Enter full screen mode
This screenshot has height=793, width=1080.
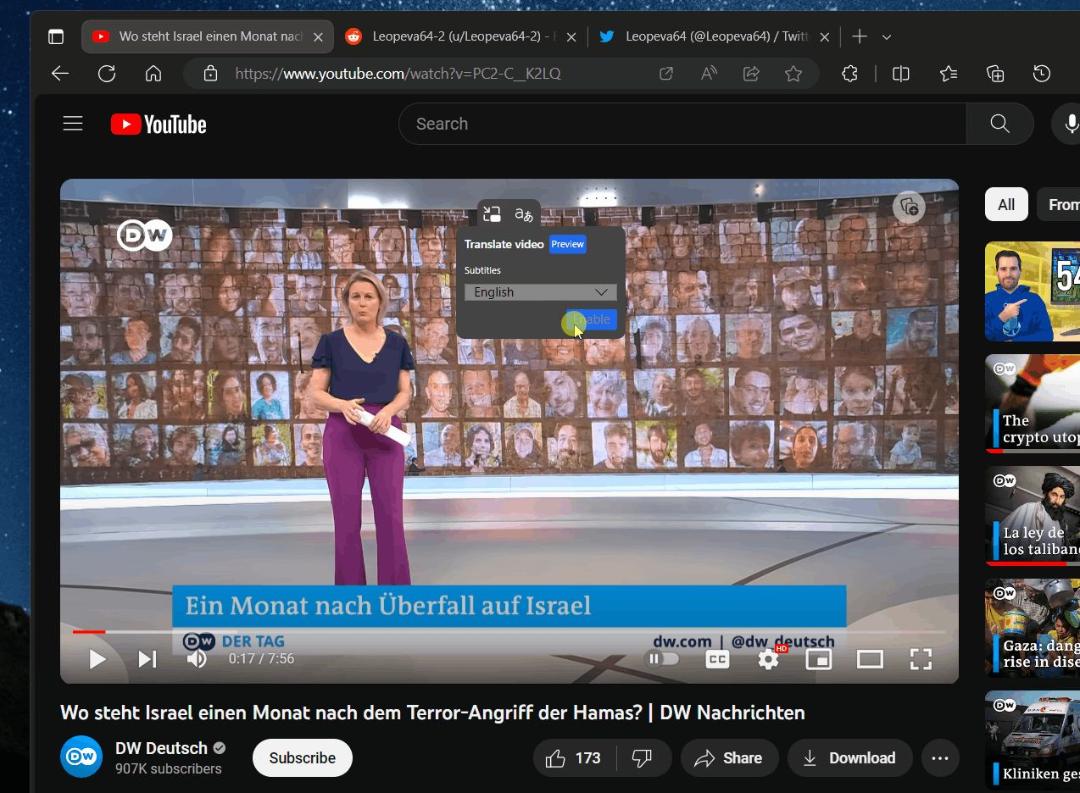[921, 659]
